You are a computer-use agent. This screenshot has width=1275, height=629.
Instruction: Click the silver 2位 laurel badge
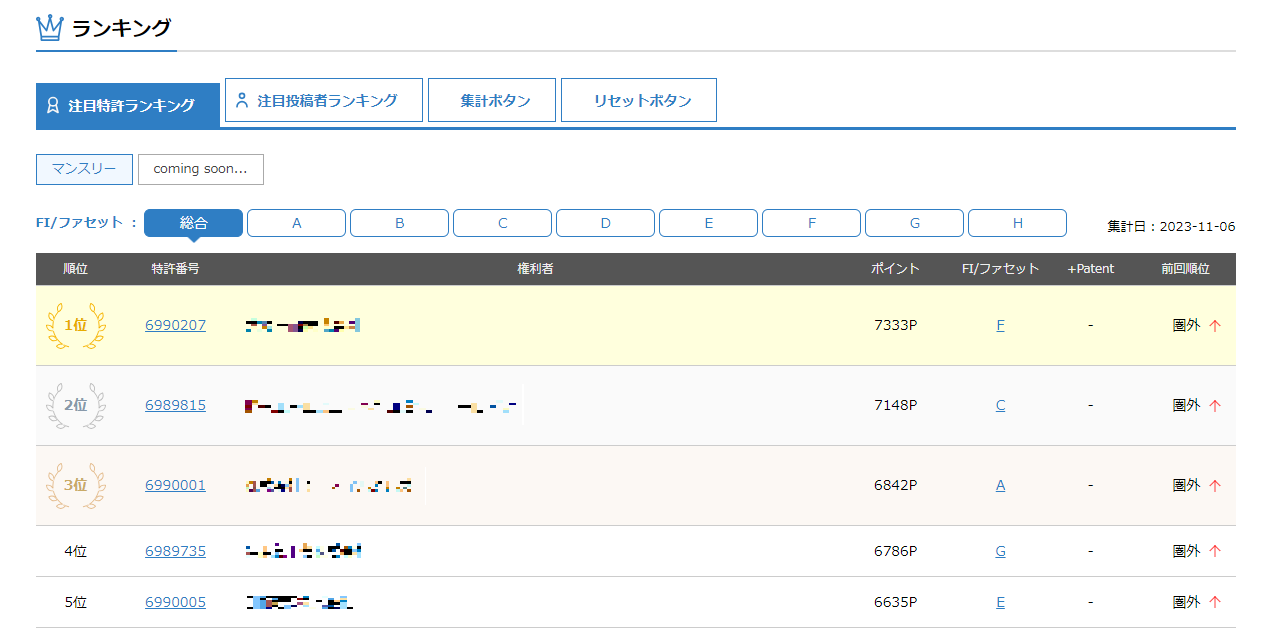(x=76, y=405)
